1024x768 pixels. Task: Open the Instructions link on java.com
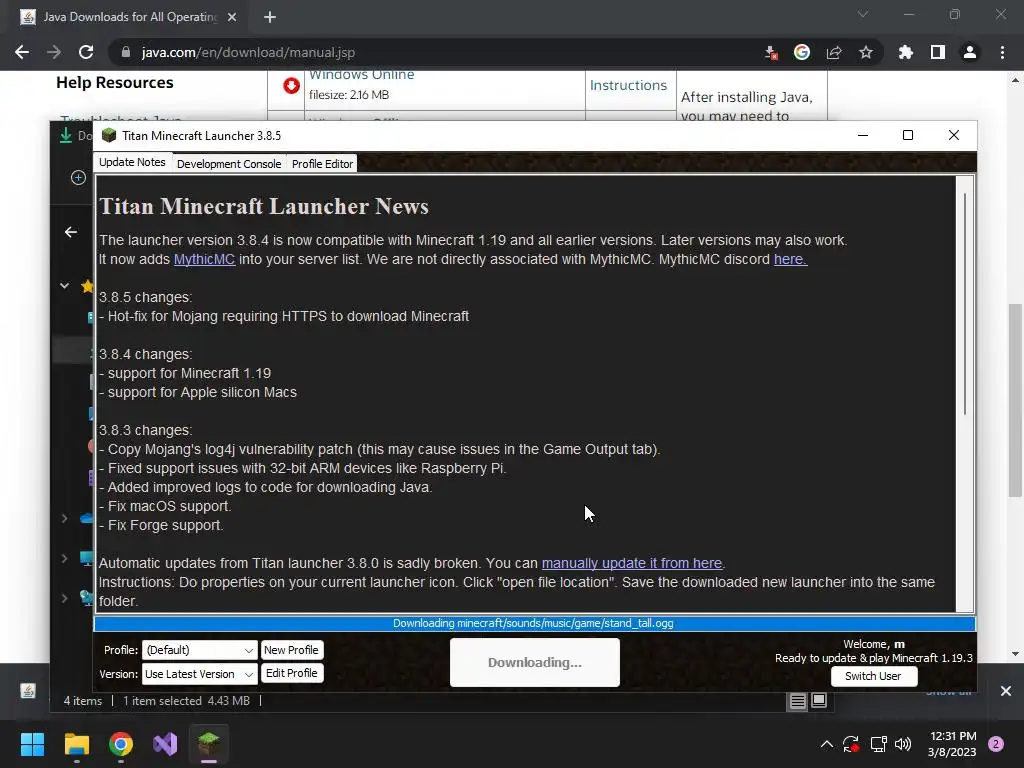click(628, 86)
